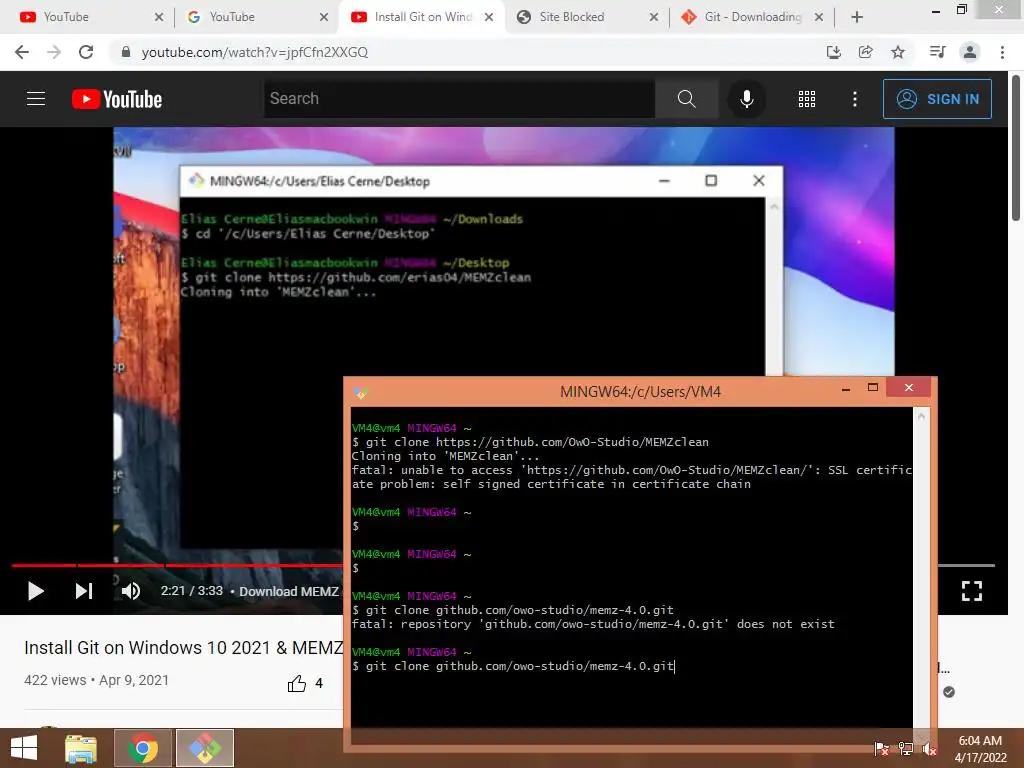Image resolution: width=1024 pixels, height=768 pixels.
Task: Click the SSL certificate problem error text
Action: coord(631,477)
